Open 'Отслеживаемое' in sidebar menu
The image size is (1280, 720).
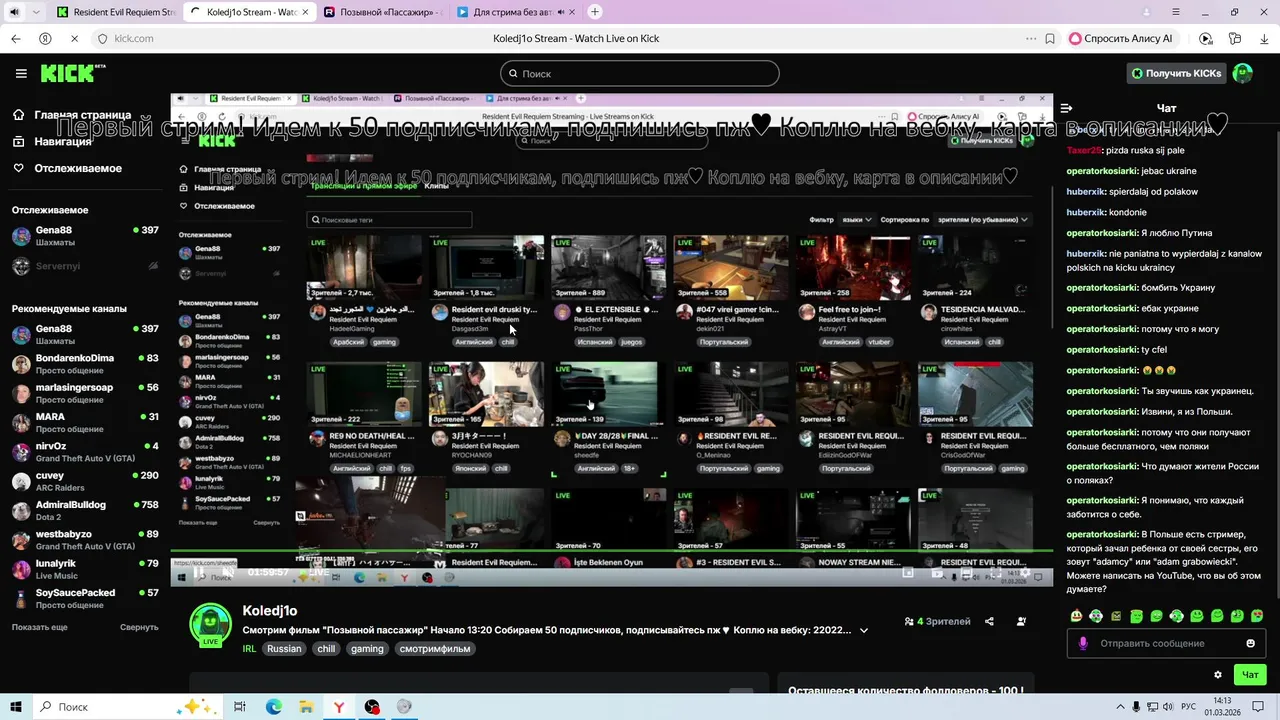tap(78, 168)
